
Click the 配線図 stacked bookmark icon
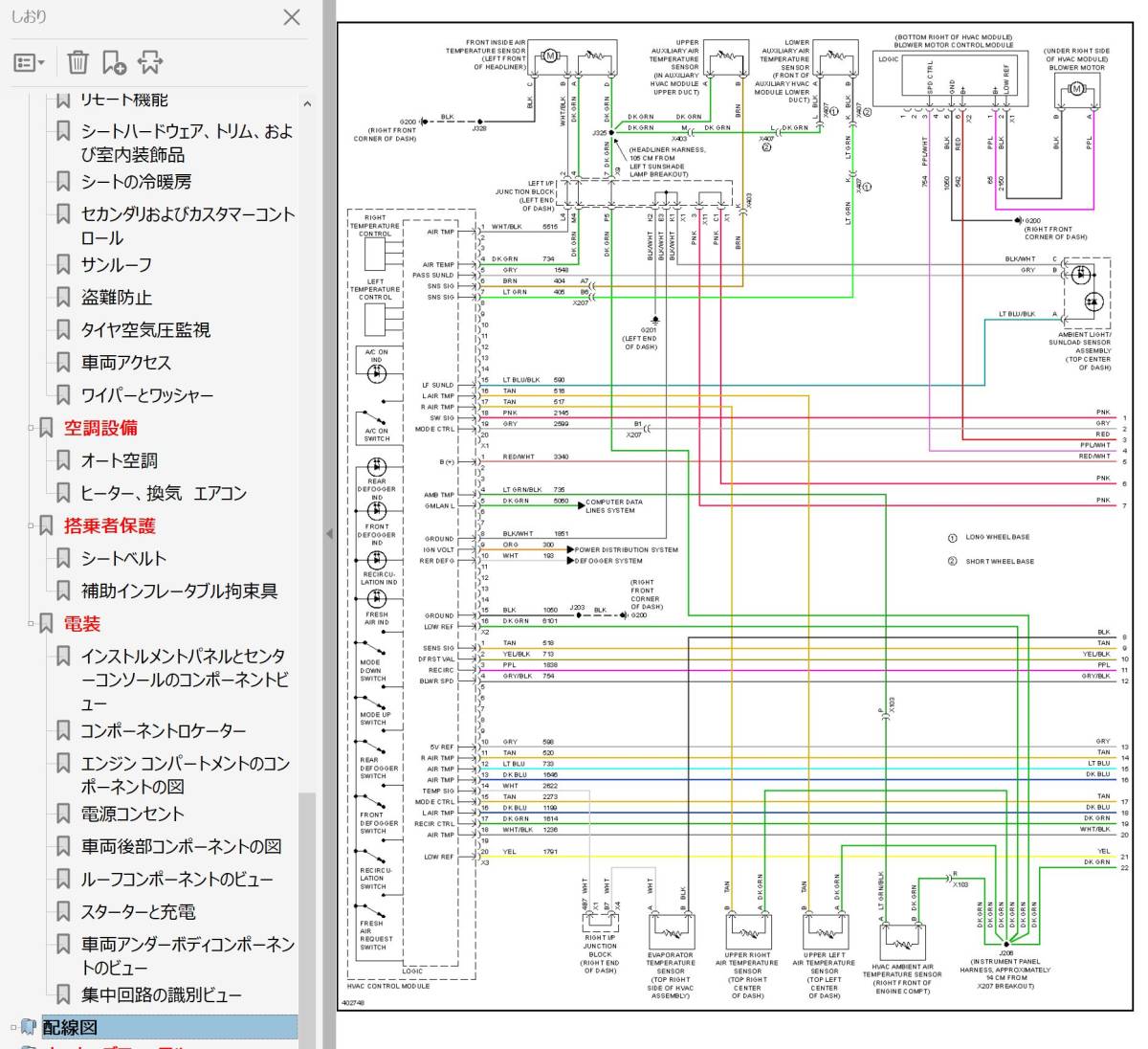tap(29, 1028)
